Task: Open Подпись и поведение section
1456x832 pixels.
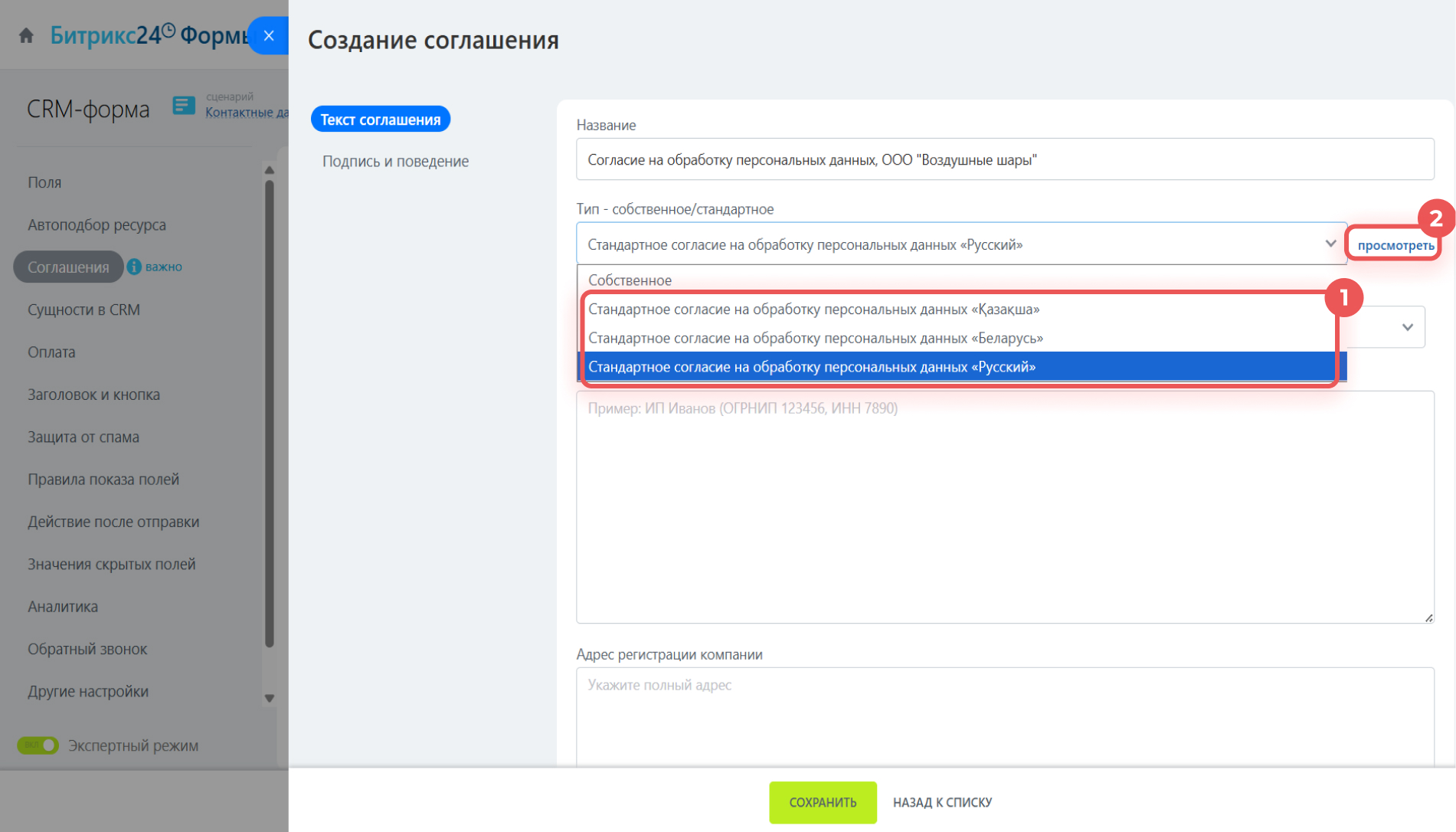Action: tap(395, 162)
